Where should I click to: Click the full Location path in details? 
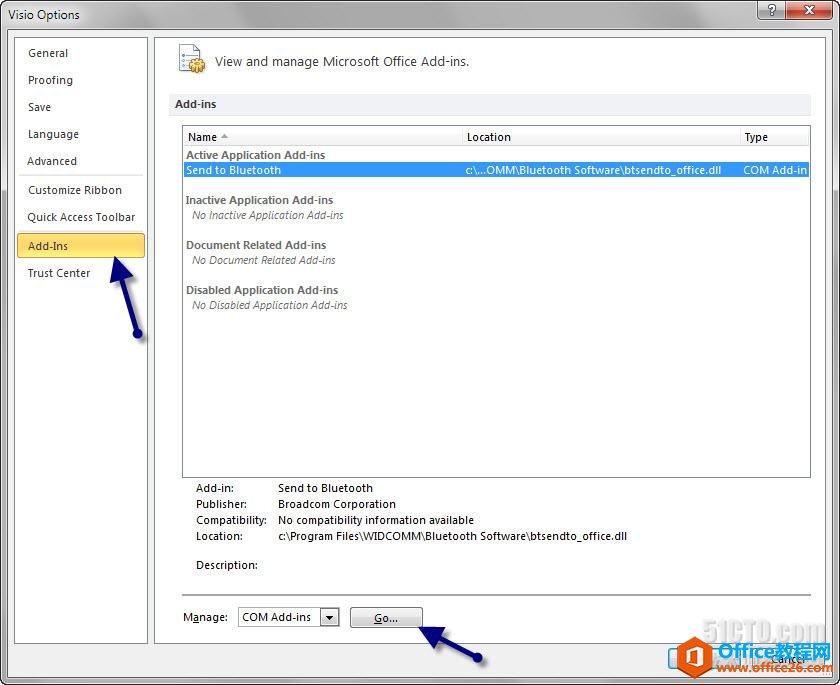click(453, 537)
